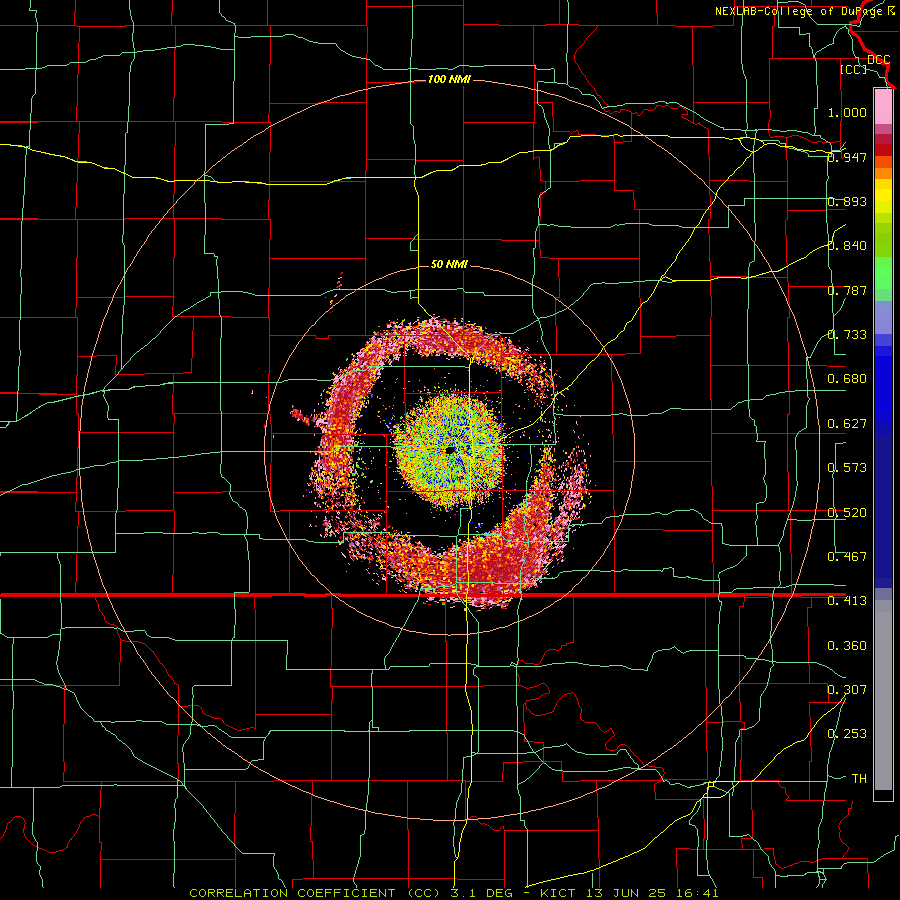The height and width of the screenshot is (900, 900).
Task: Select the 0.307 scale value
Action: [847, 690]
